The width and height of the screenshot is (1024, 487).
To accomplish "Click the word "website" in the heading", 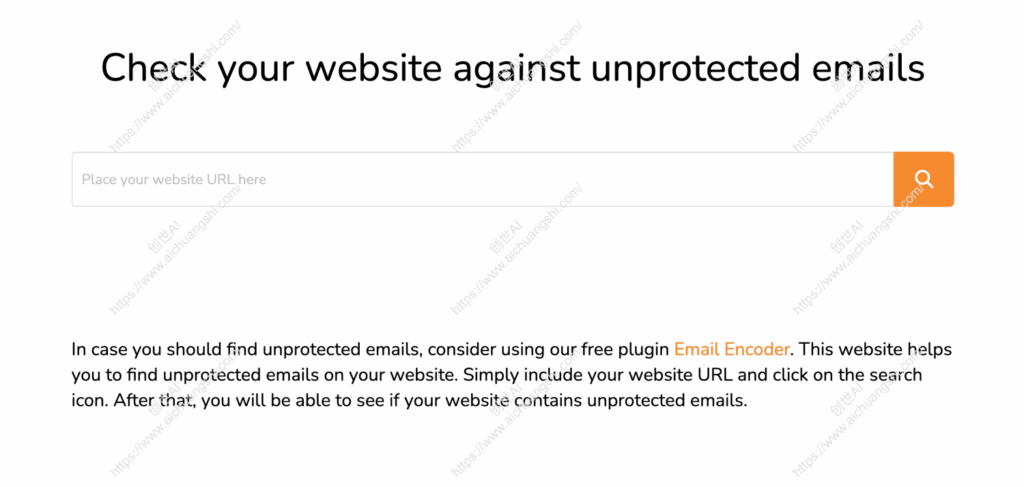I will click(x=373, y=69).
